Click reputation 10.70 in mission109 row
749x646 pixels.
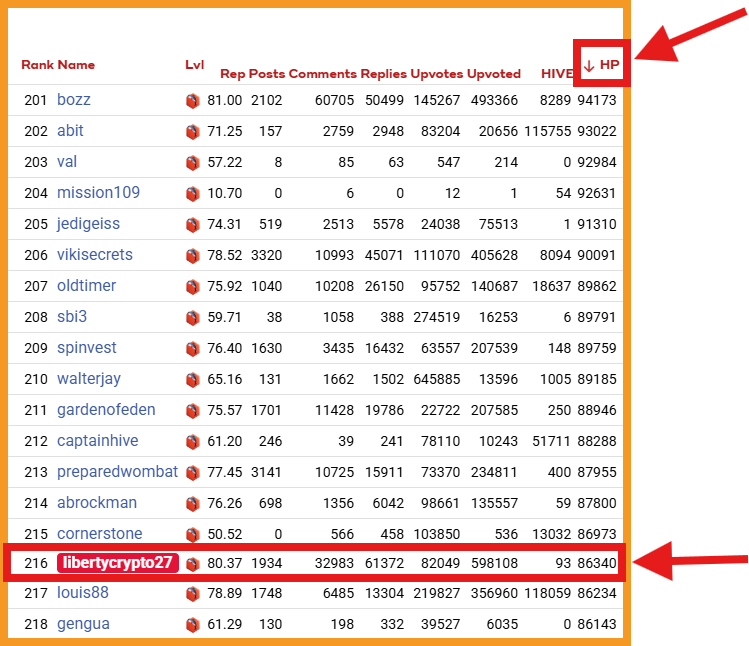tap(225, 194)
